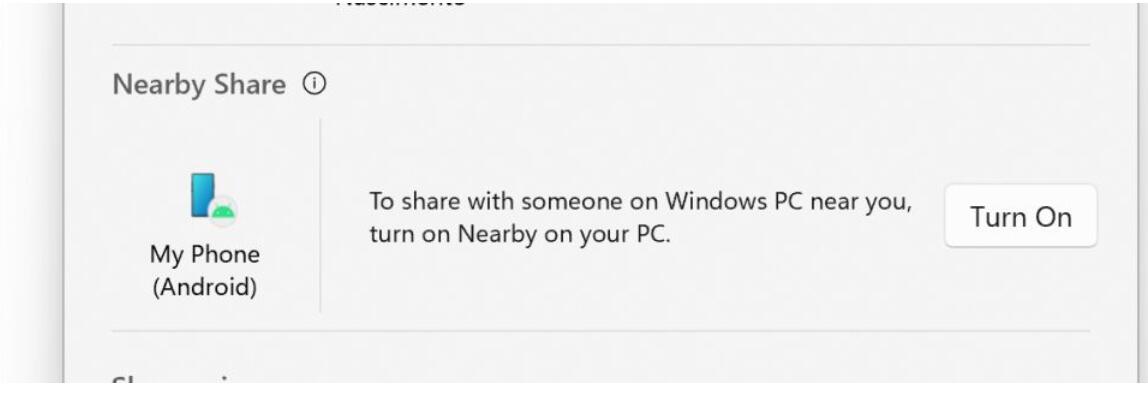Click the (Android) text under My Phone
Image resolution: width=1148 pixels, height=393 pixels.
[205, 286]
